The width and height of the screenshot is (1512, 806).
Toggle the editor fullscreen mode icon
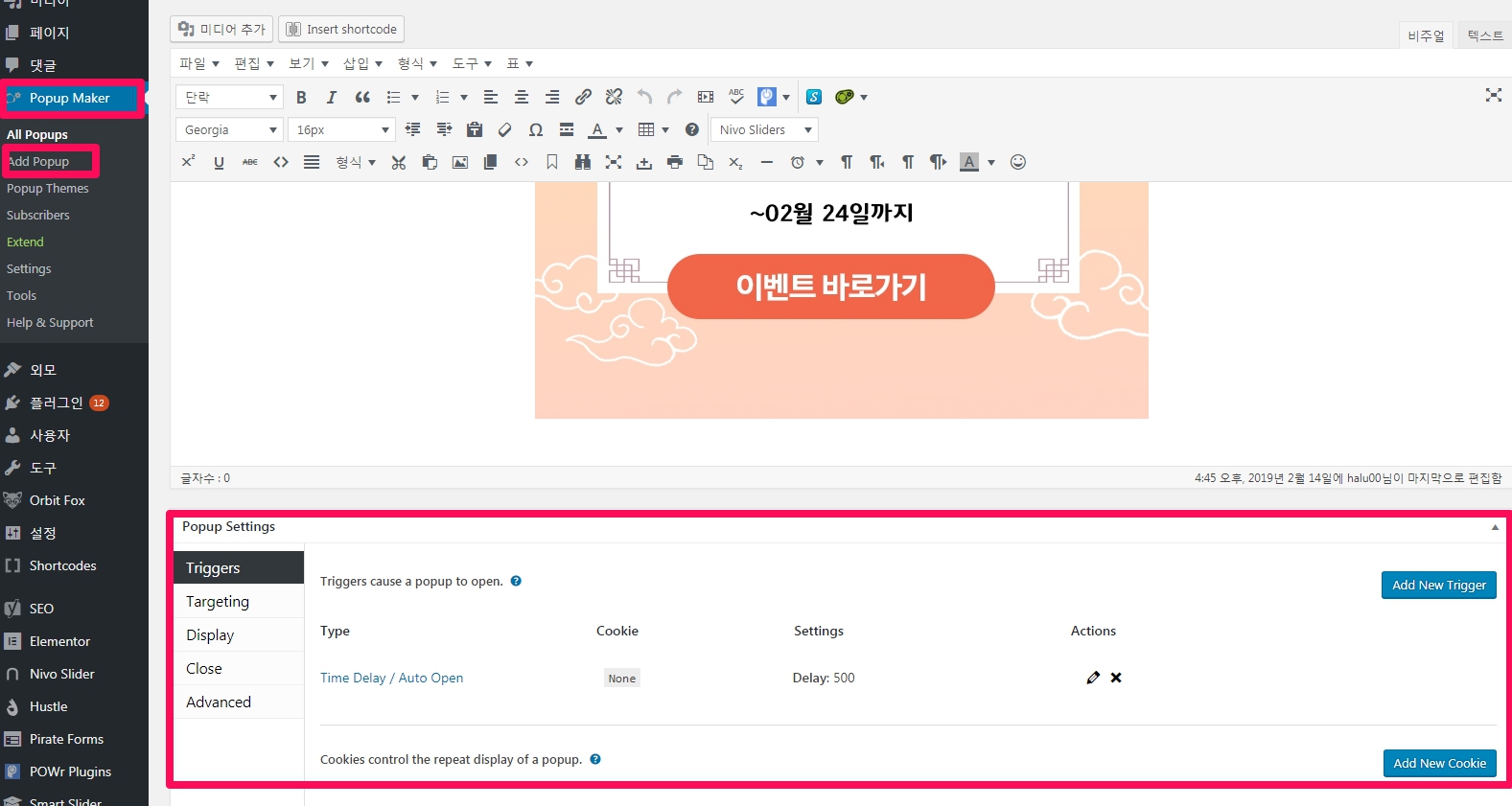1493,95
